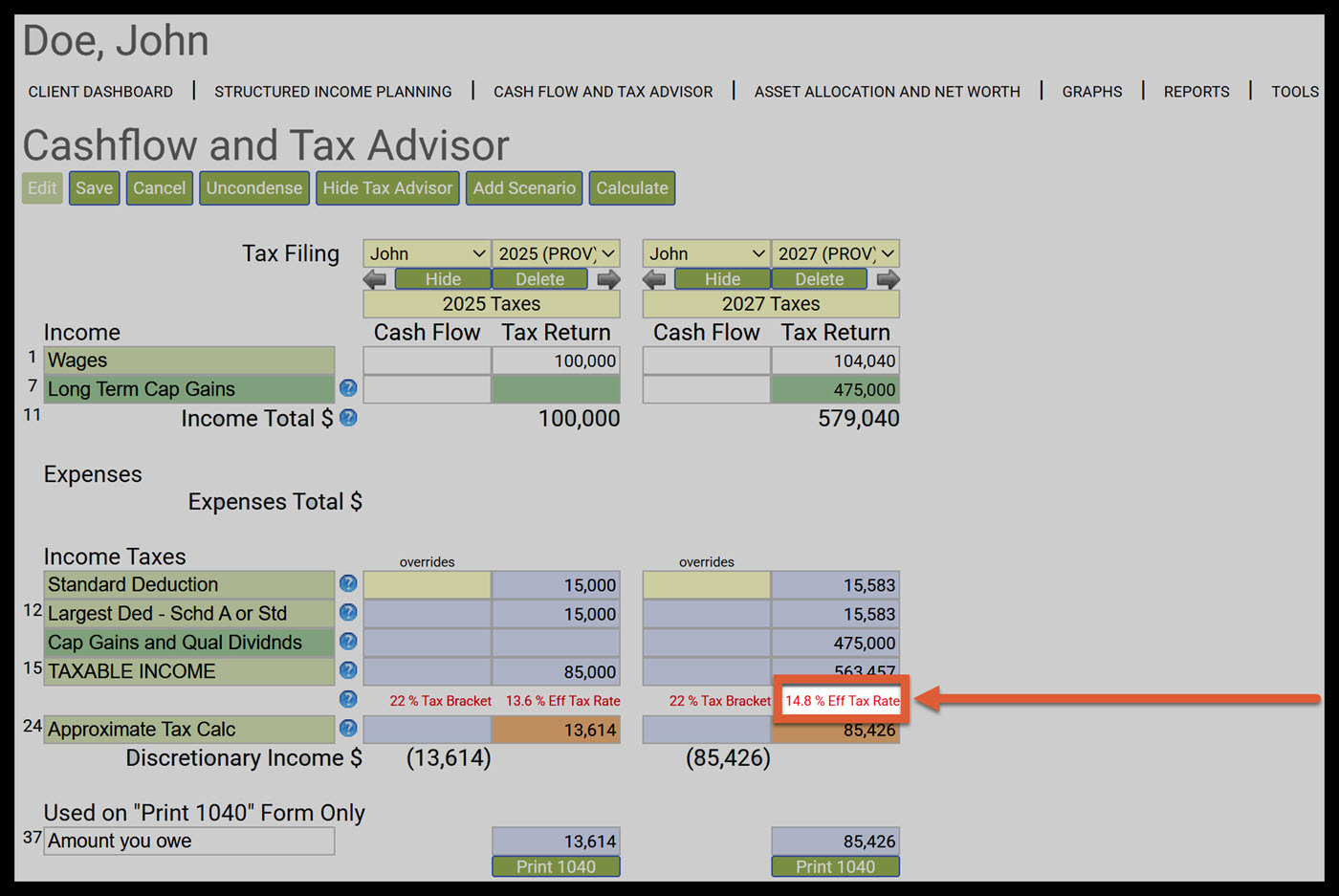Click the 2027 Taxes scenario header
The height and width of the screenshot is (896, 1339).
(x=771, y=304)
